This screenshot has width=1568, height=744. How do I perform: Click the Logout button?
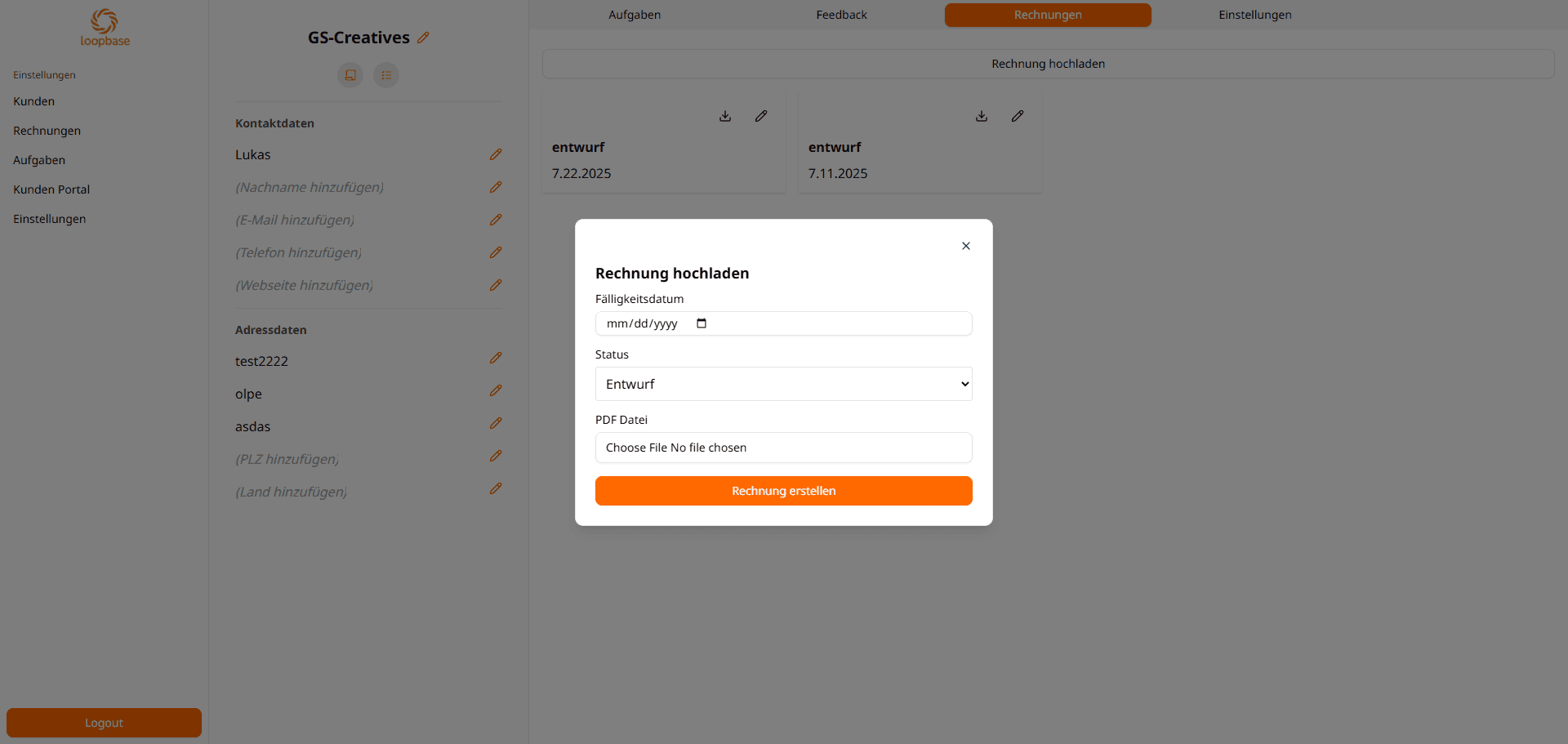click(x=103, y=723)
